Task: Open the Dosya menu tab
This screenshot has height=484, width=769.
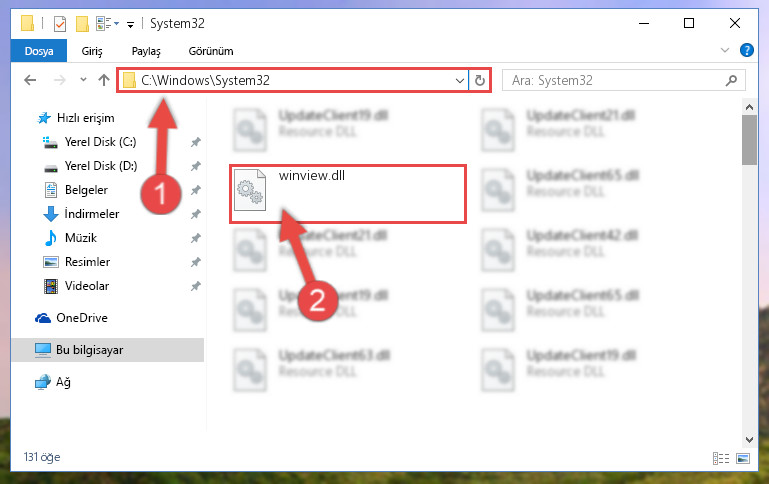Action: pyautogui.click(x=39, y=51)
